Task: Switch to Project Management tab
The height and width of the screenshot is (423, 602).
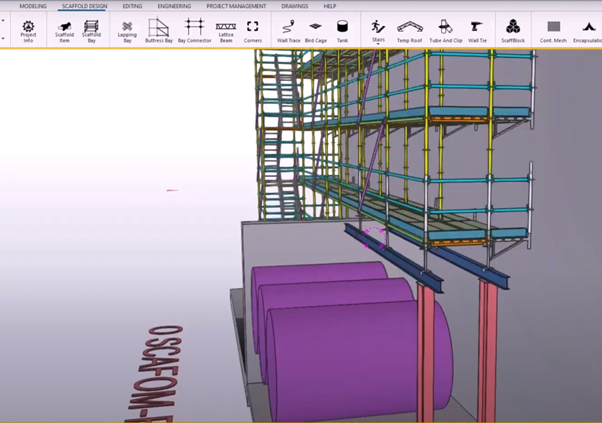Action: pos(236,6)
